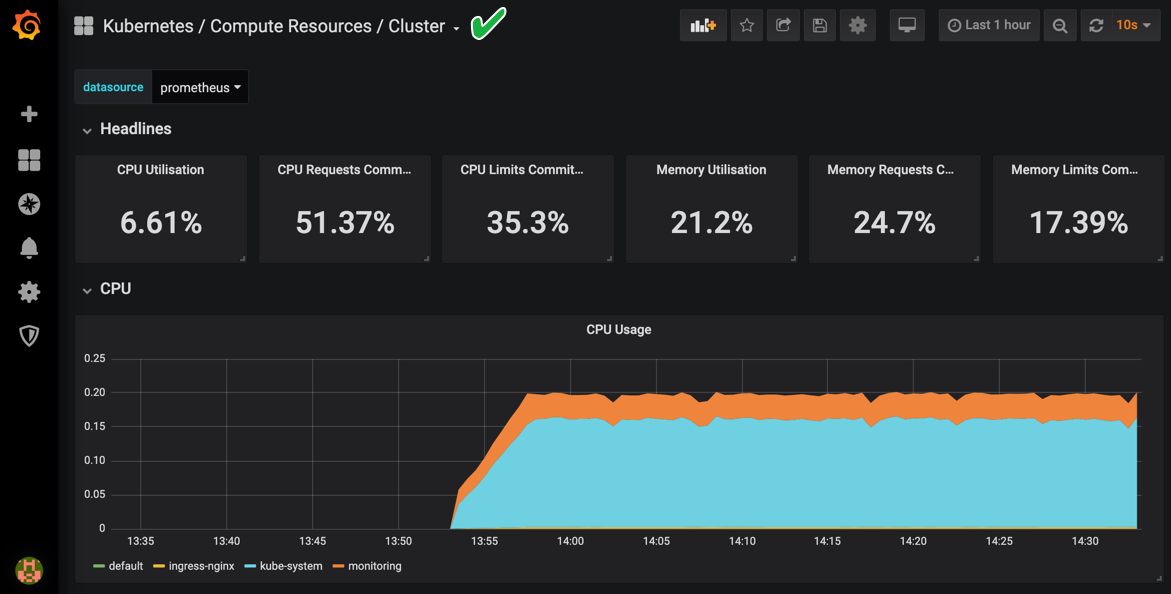
Task: Open the Server Admin shield icon
Action: 29,335
